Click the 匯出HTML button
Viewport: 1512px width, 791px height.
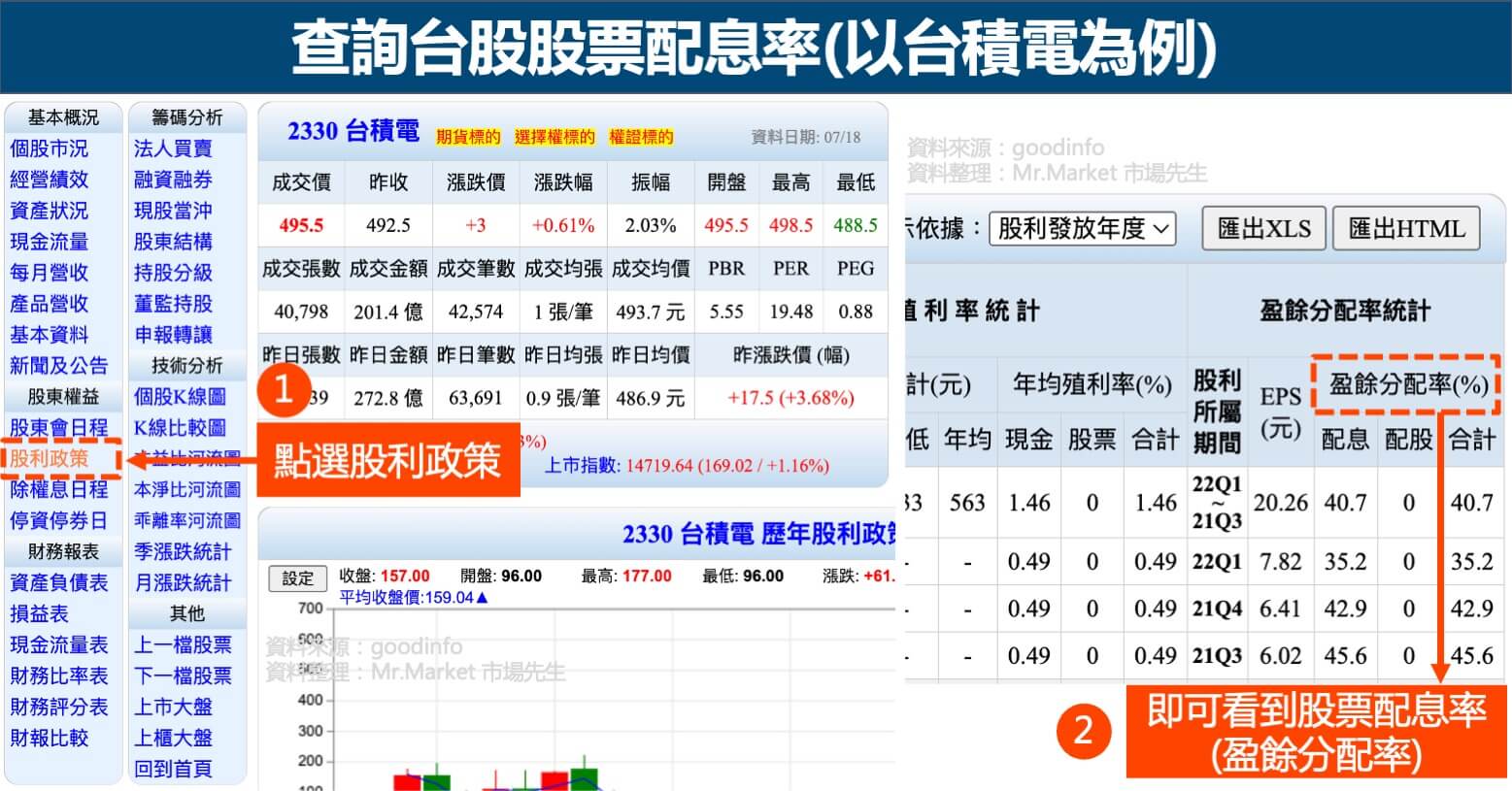(1406, 229)
